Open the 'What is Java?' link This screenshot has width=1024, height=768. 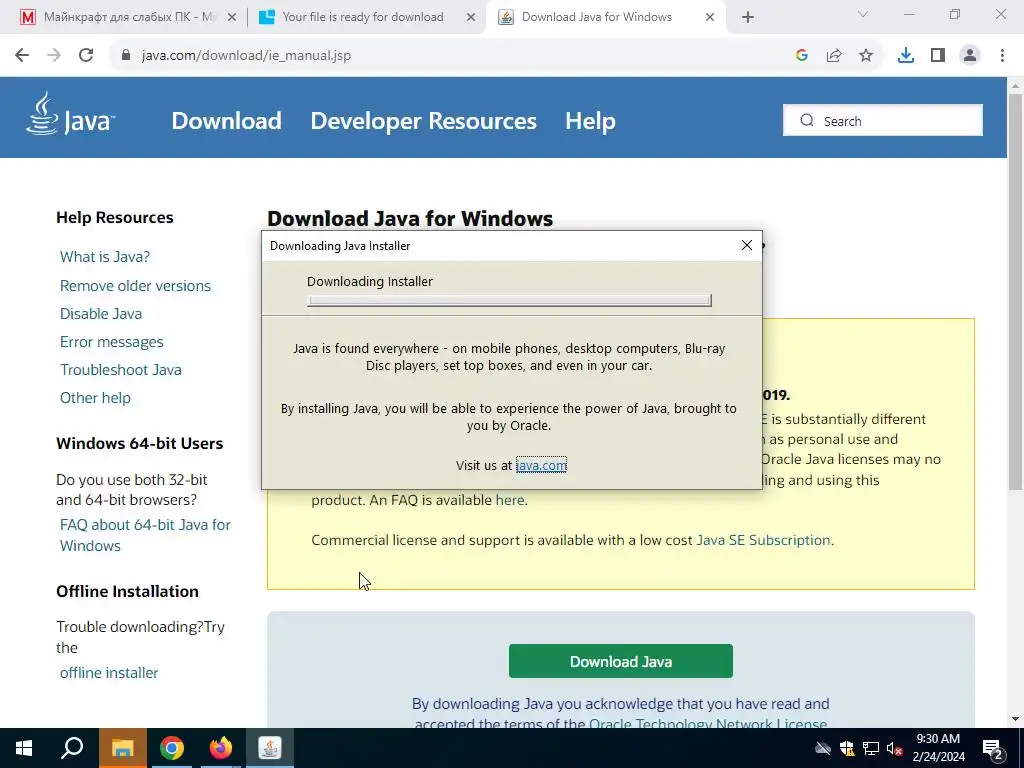(x=105, y=257)
